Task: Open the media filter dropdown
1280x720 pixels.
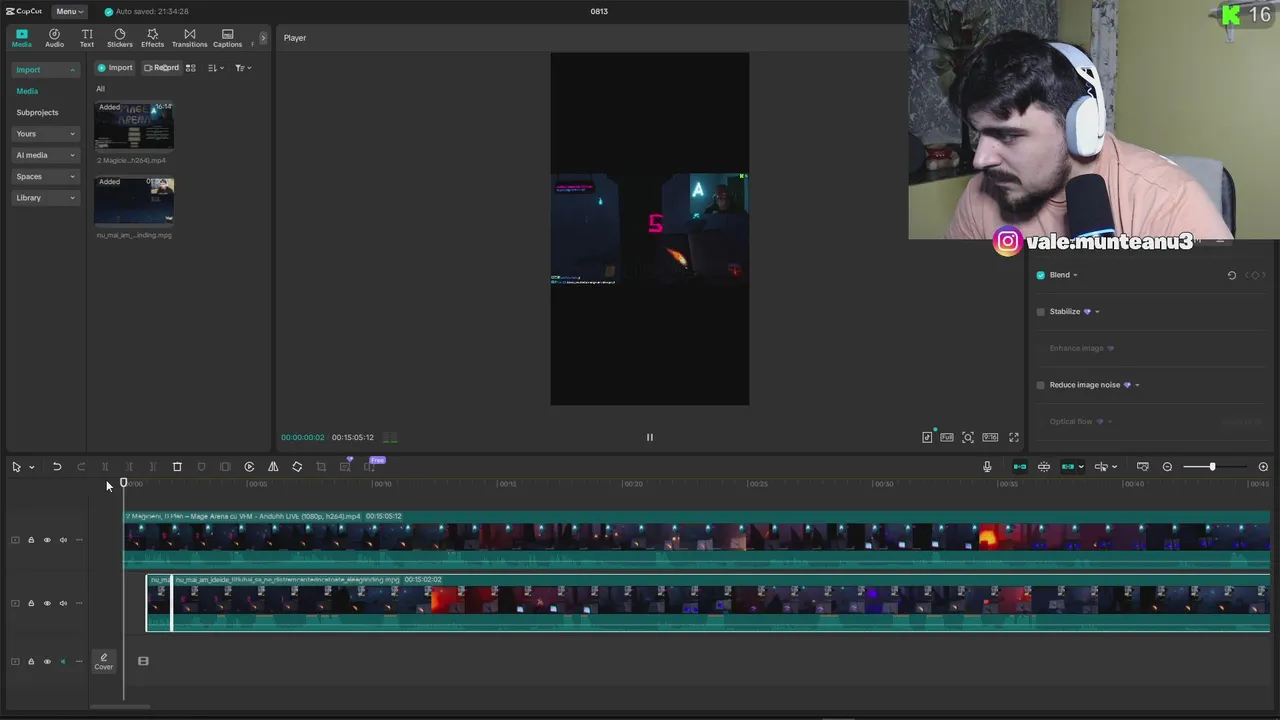Action: point(243,68)
